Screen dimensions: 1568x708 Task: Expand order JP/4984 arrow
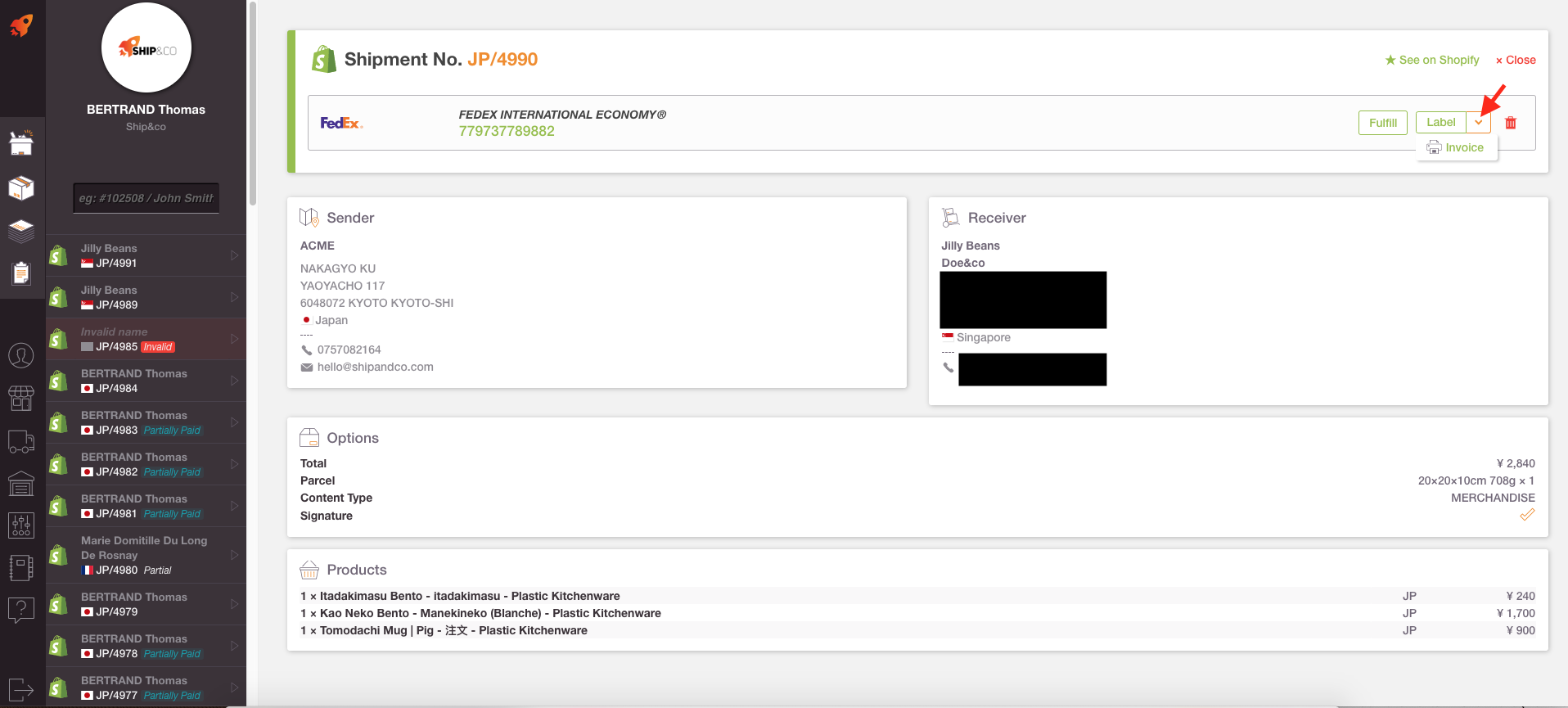click(234, 381)
